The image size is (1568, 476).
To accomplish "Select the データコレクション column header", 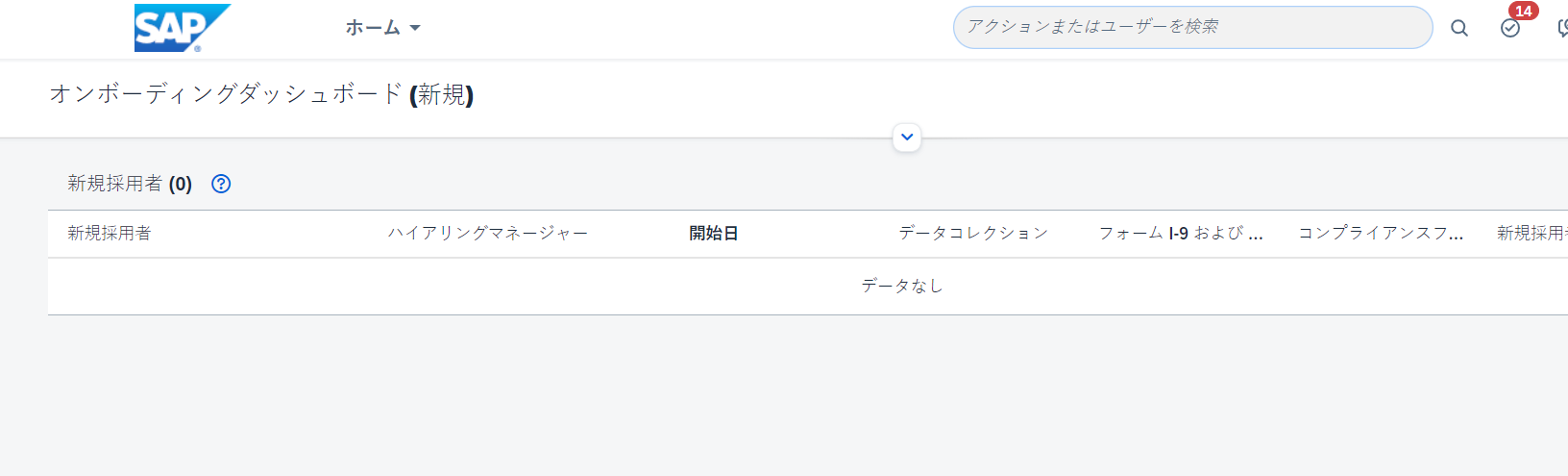I will tap(973, 233).
